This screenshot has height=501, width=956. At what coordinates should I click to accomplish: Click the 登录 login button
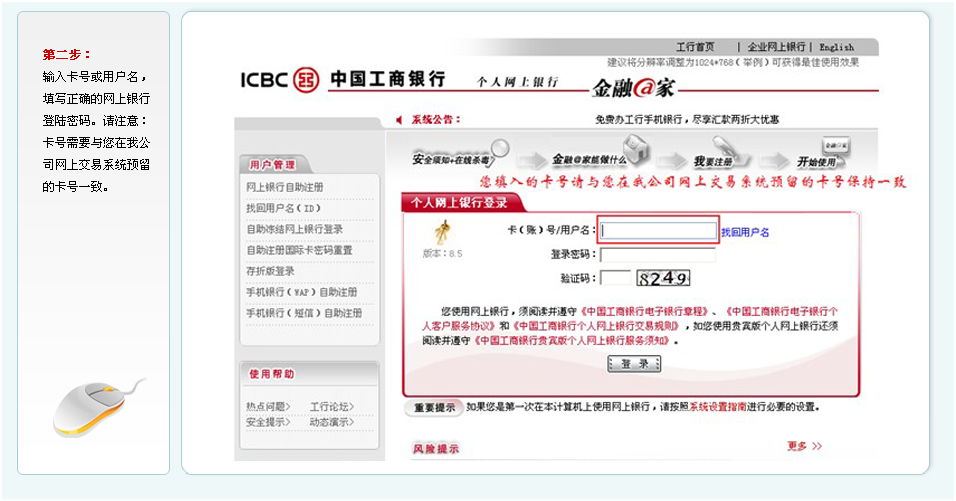pyautogui.click(x=634, y=364)
